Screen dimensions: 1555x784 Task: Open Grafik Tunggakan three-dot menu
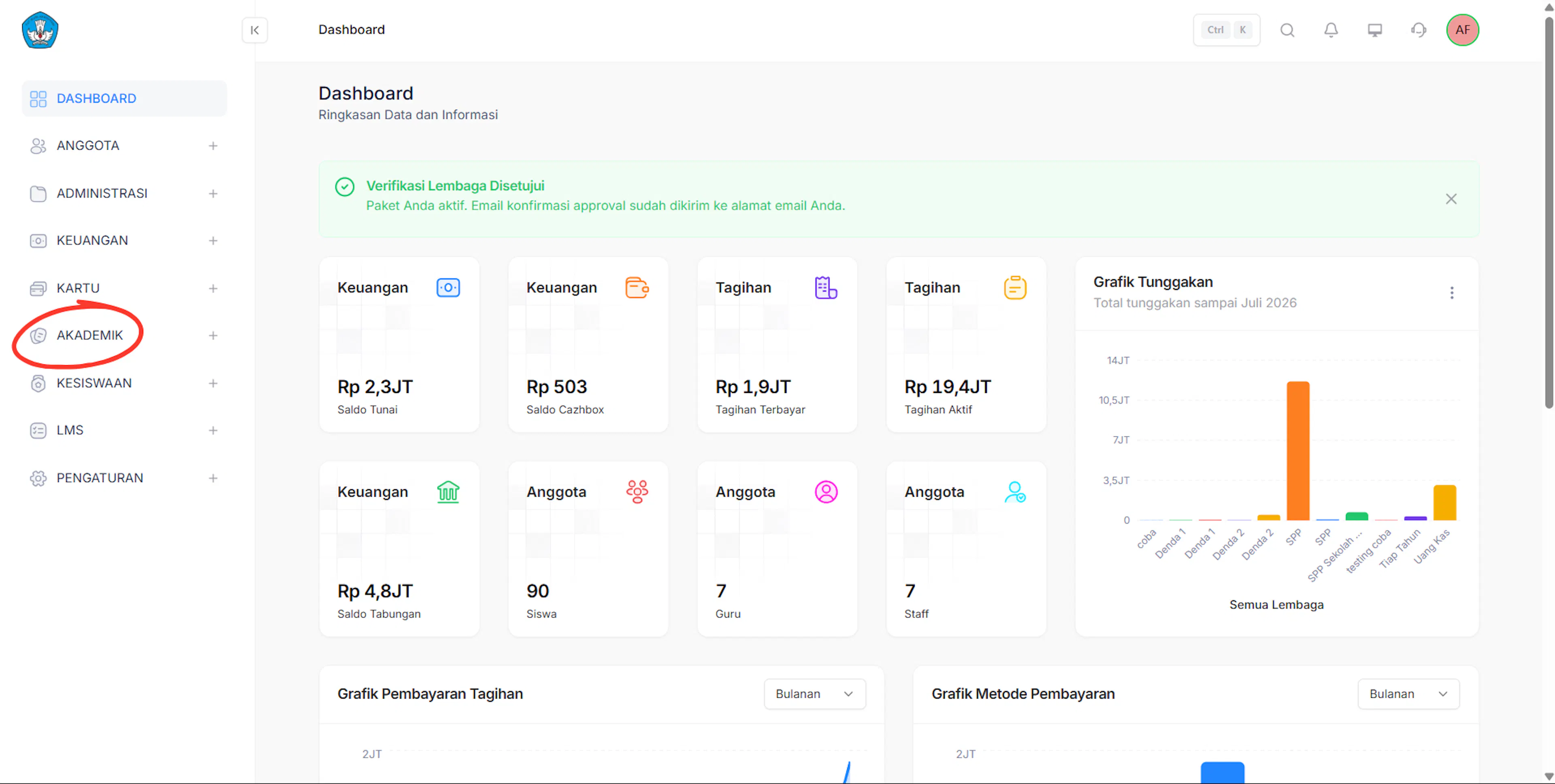1452,293
